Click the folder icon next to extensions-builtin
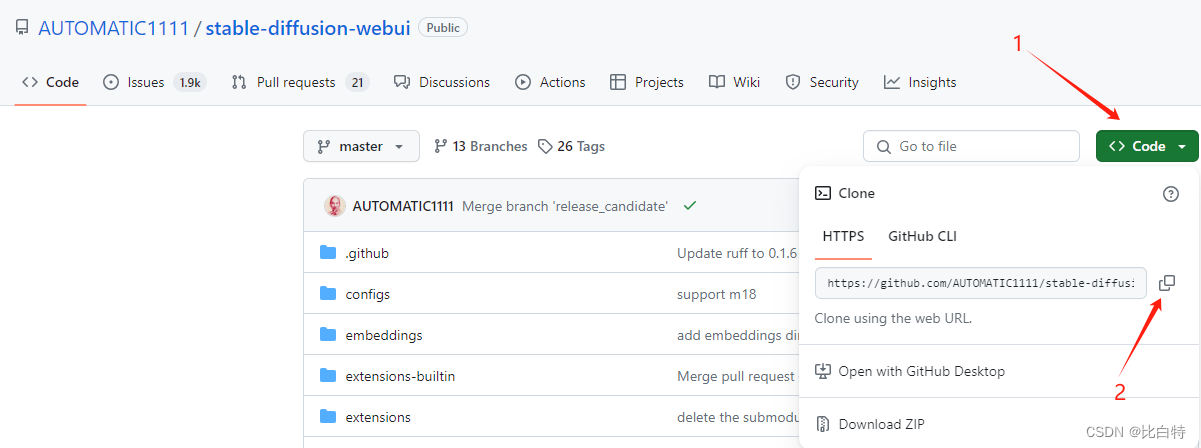Viewport: 1201px width, 448px height. pyautogui.click(x=328, y=376)
